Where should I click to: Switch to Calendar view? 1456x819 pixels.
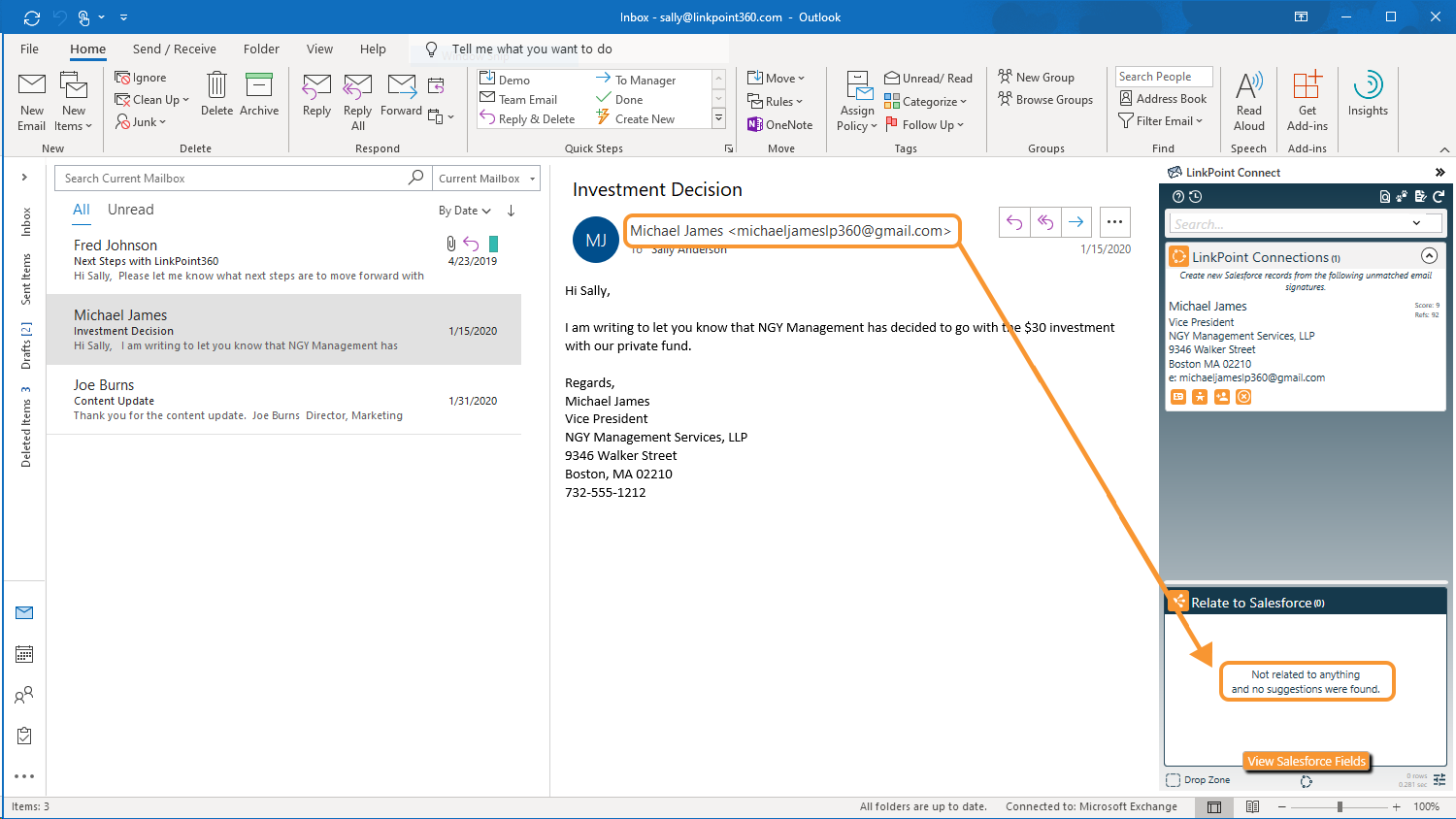point(24,654)
